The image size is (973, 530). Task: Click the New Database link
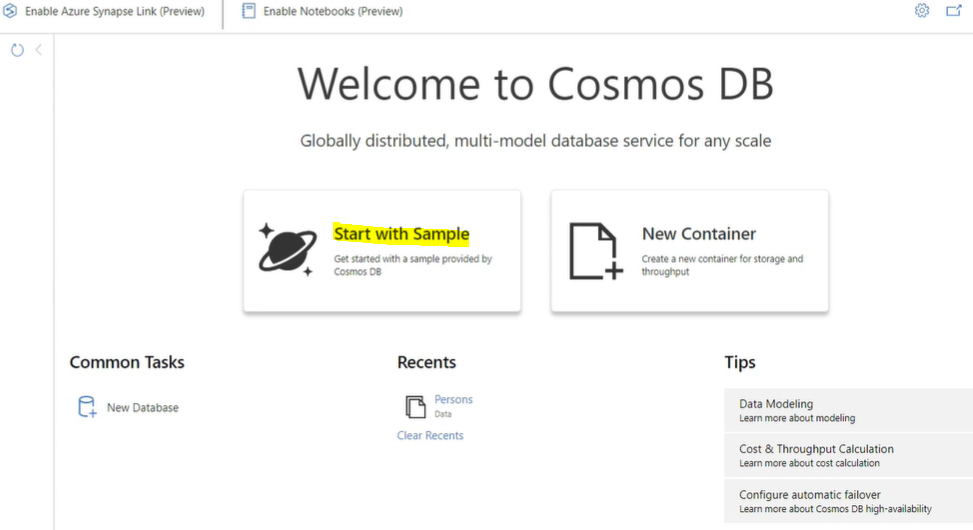point(143,408)
